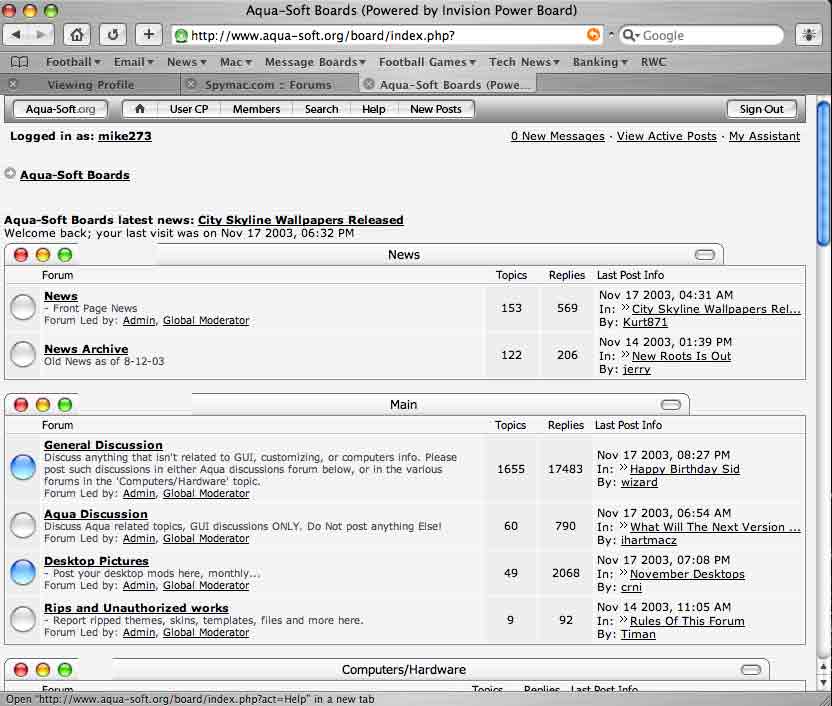
Task: Add a bookmark with the plus button
Action: [149, 35]
